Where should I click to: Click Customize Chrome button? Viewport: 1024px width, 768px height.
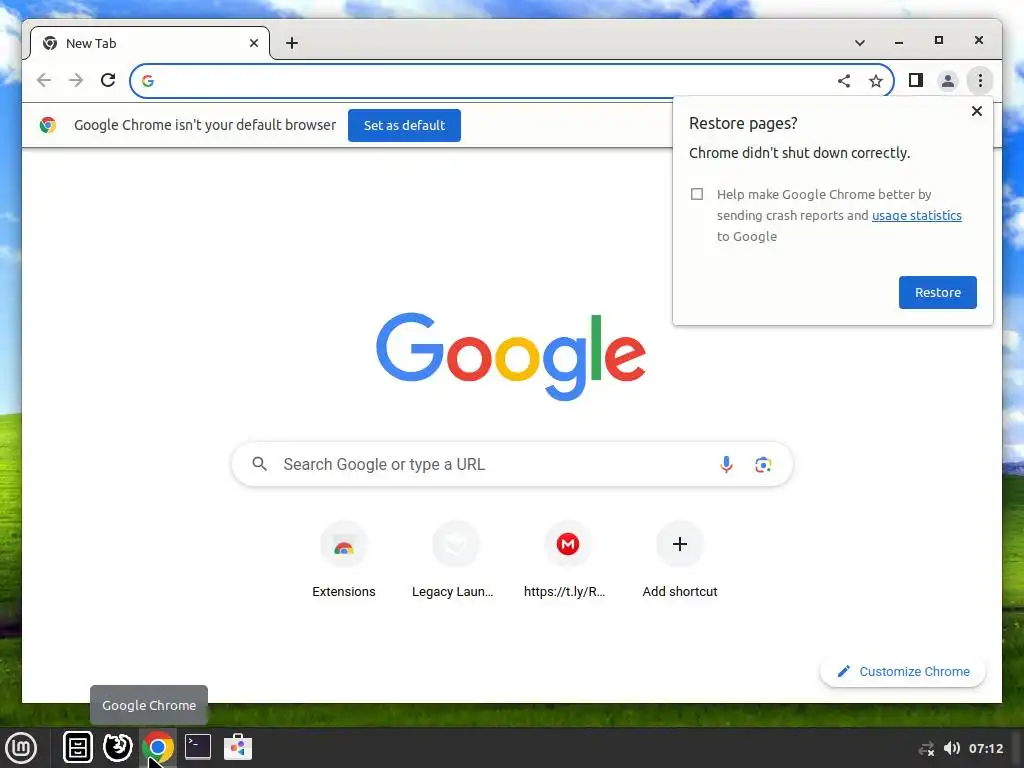[x=903, y=671]
